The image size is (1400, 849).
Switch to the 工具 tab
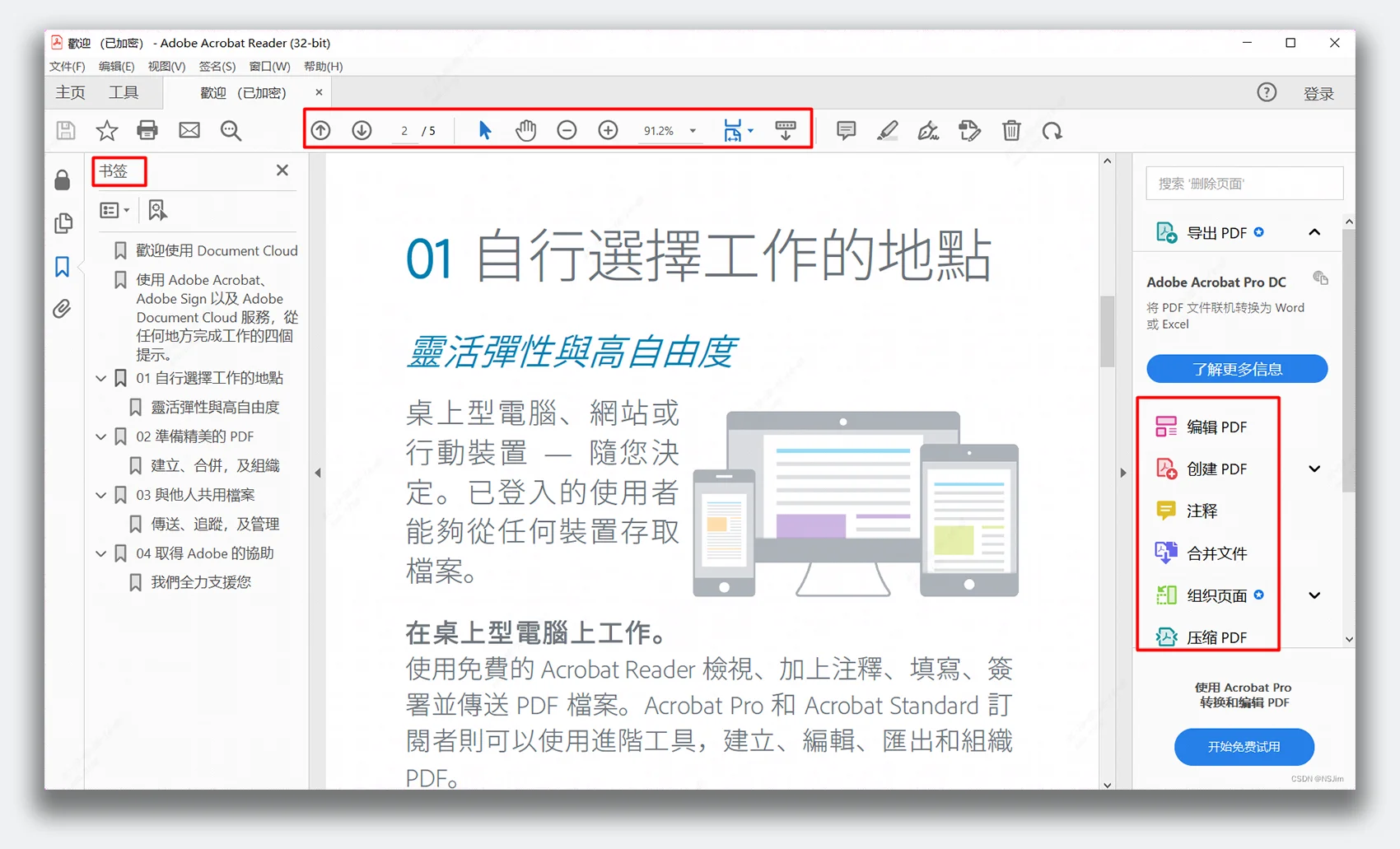(124, 92)
